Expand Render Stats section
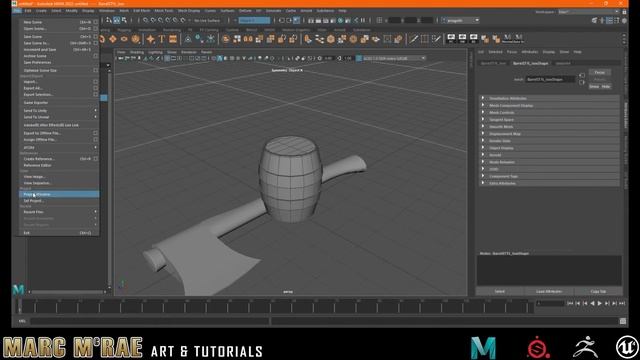Viewport: 640px width, 360px height. [x=549, y=141]
